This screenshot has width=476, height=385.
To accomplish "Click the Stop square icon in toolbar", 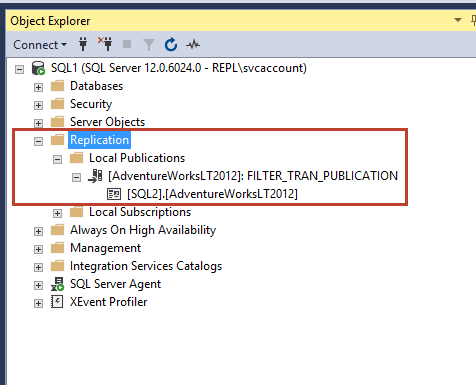I will (x=127, y=44).
